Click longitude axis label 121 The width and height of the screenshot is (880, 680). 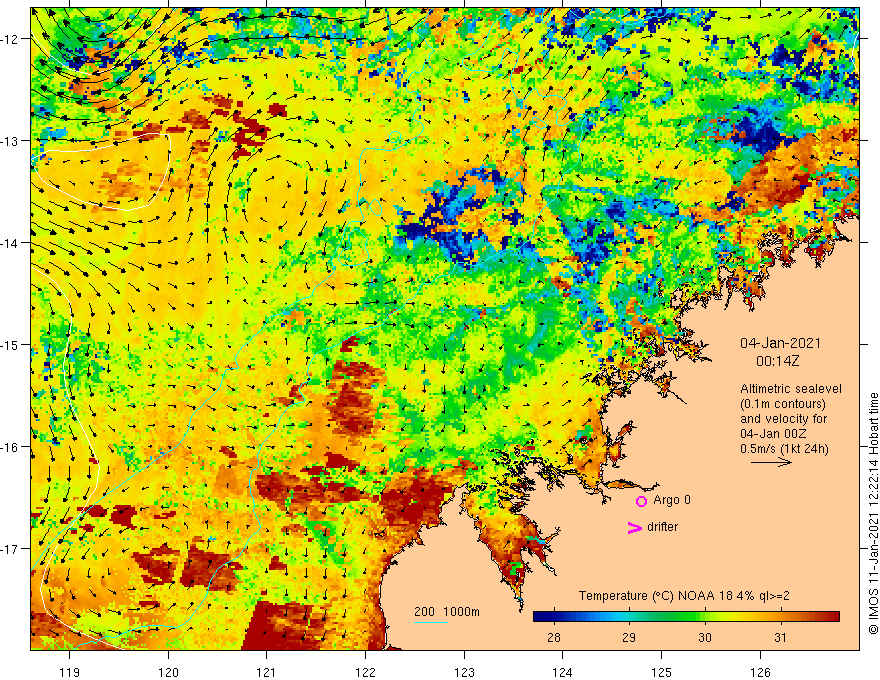pos(267,672)
